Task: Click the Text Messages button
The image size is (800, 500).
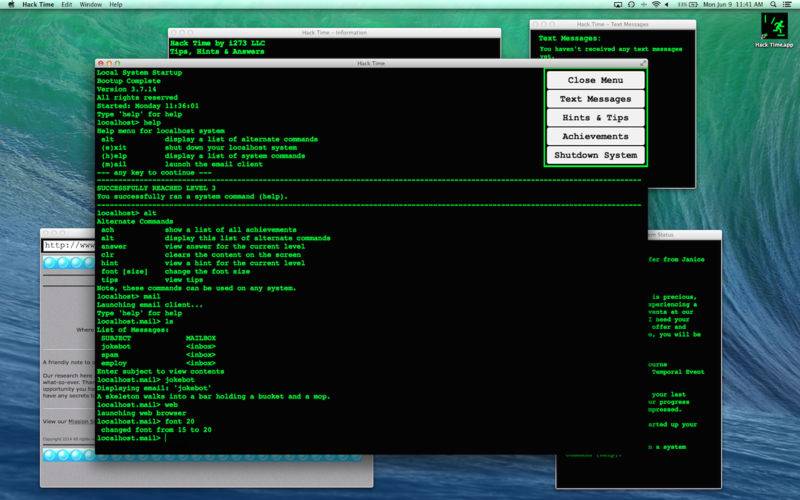Action: tap(595, 99)
